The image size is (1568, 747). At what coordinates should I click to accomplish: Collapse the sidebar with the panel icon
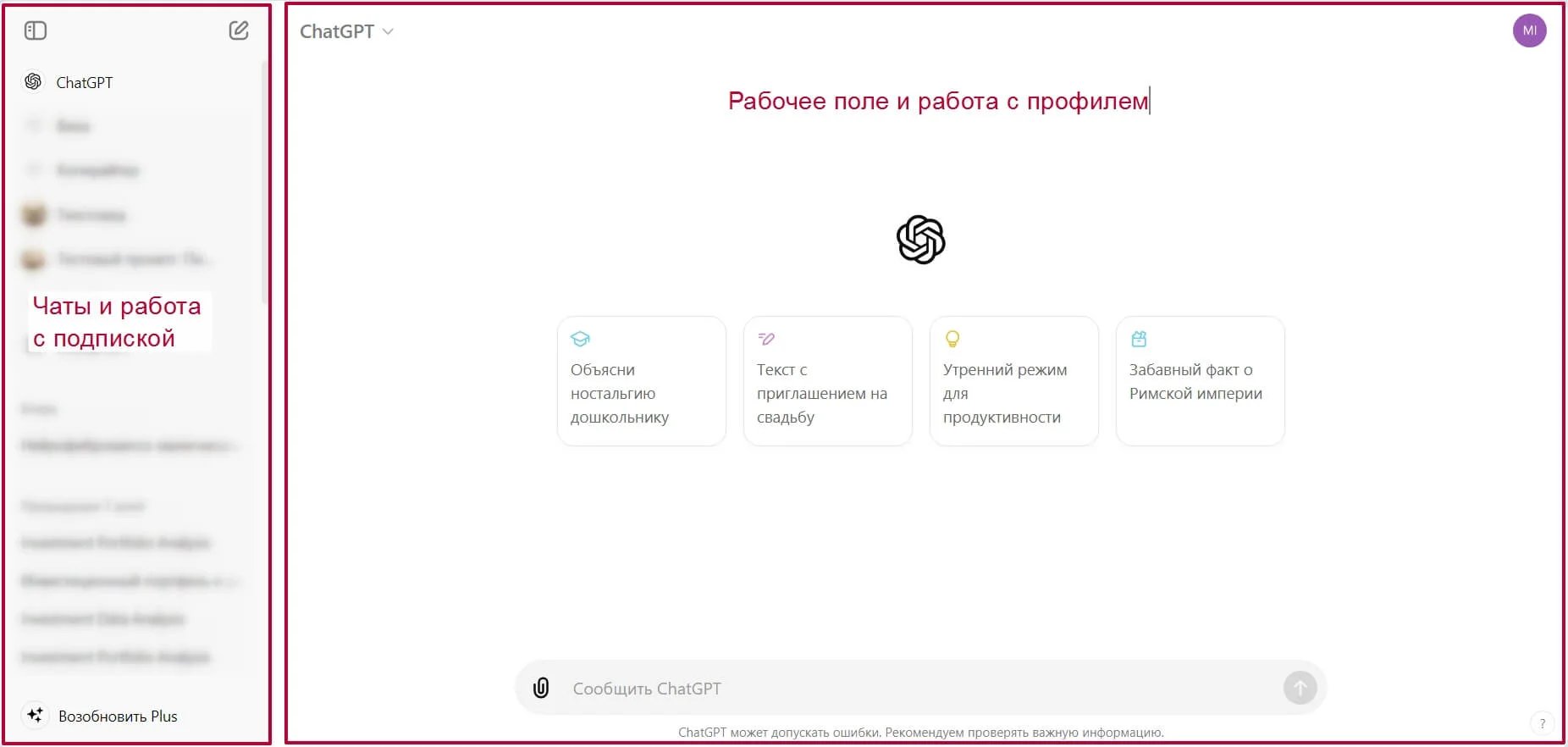click(x=36, y=31)
